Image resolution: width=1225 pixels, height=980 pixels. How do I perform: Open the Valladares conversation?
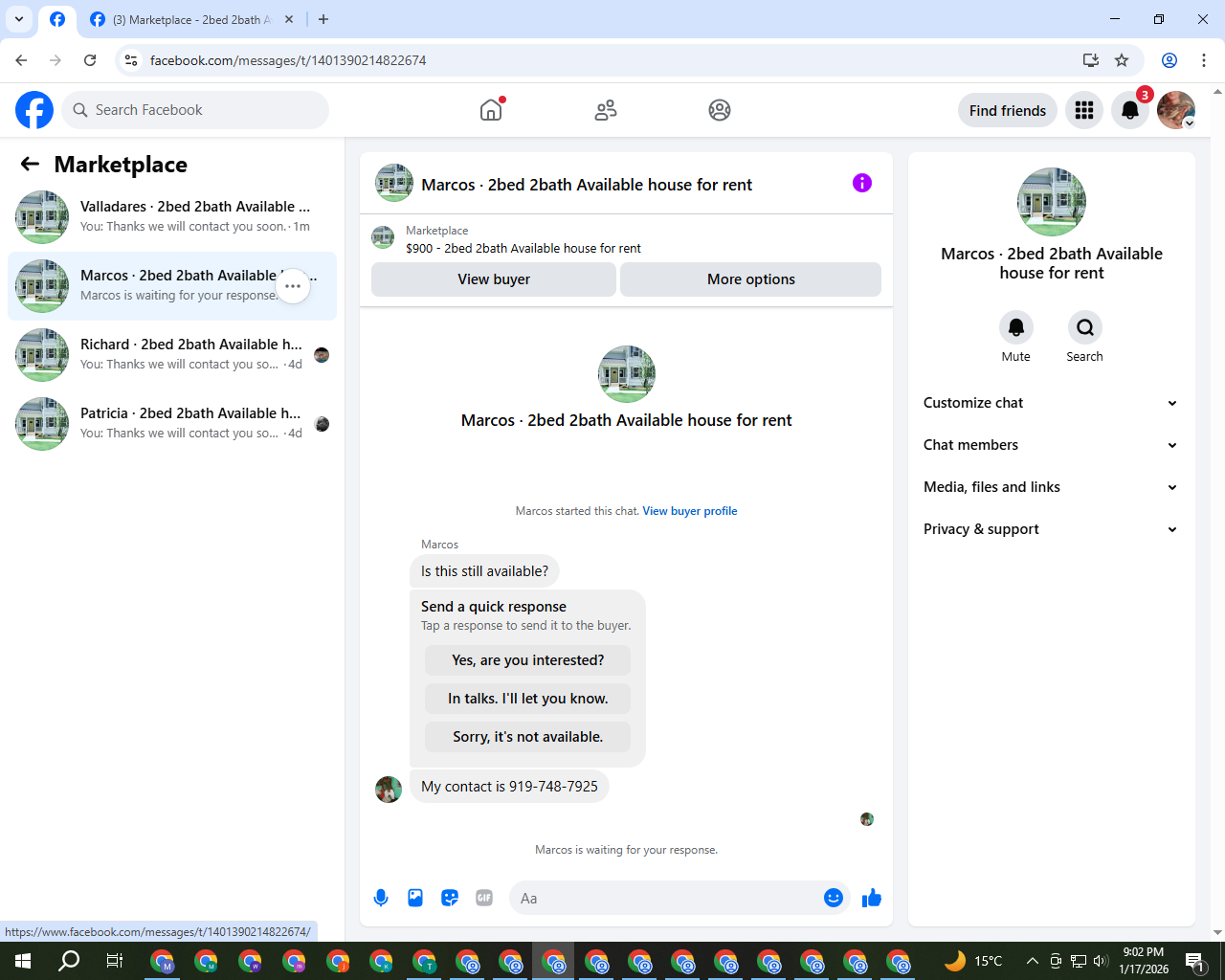(x=172, y=217)
